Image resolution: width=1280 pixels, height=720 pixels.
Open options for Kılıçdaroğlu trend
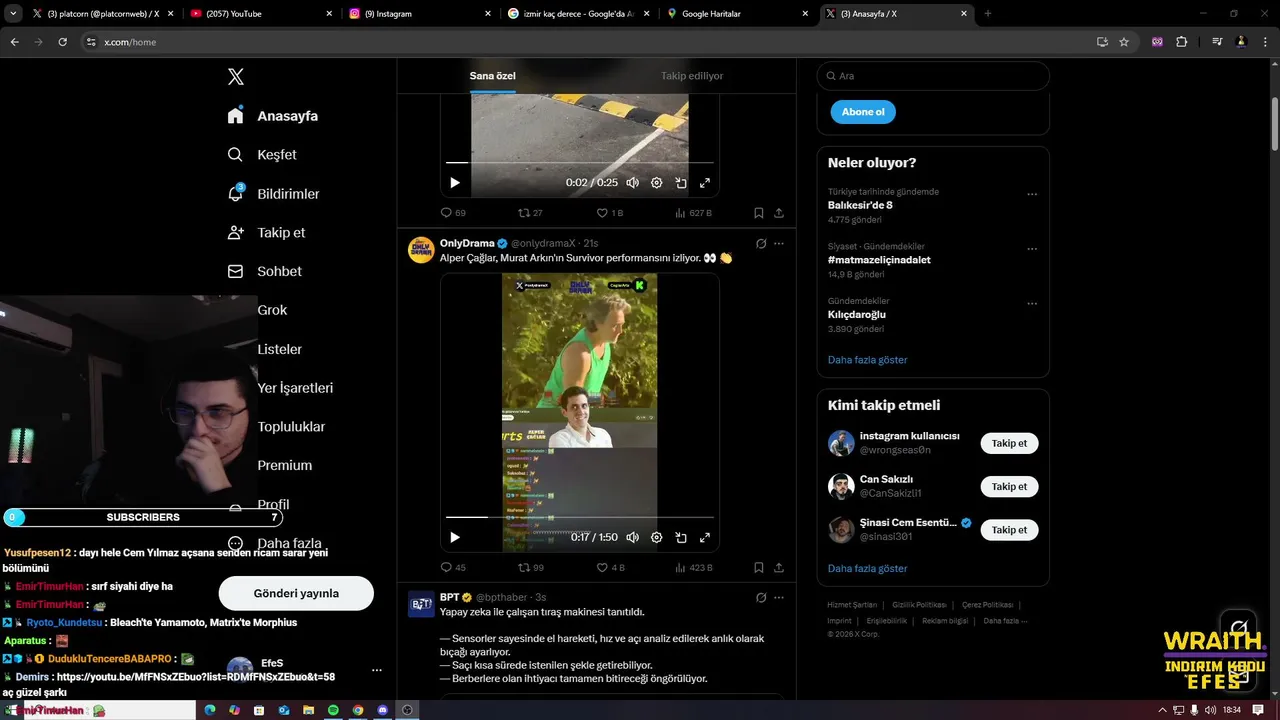point(1032,303)
